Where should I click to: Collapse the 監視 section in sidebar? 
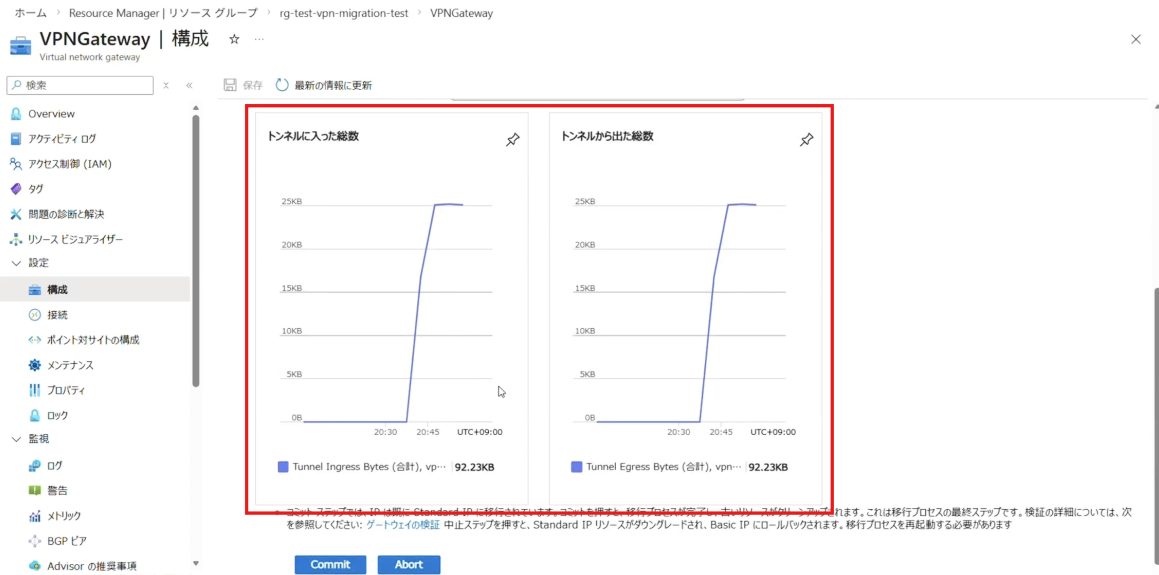[x=16, y=439]
